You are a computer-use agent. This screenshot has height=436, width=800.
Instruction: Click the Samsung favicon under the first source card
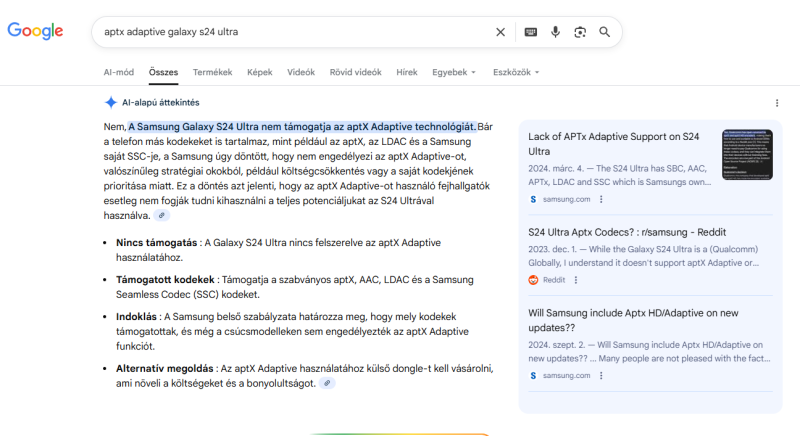(533, 199)
